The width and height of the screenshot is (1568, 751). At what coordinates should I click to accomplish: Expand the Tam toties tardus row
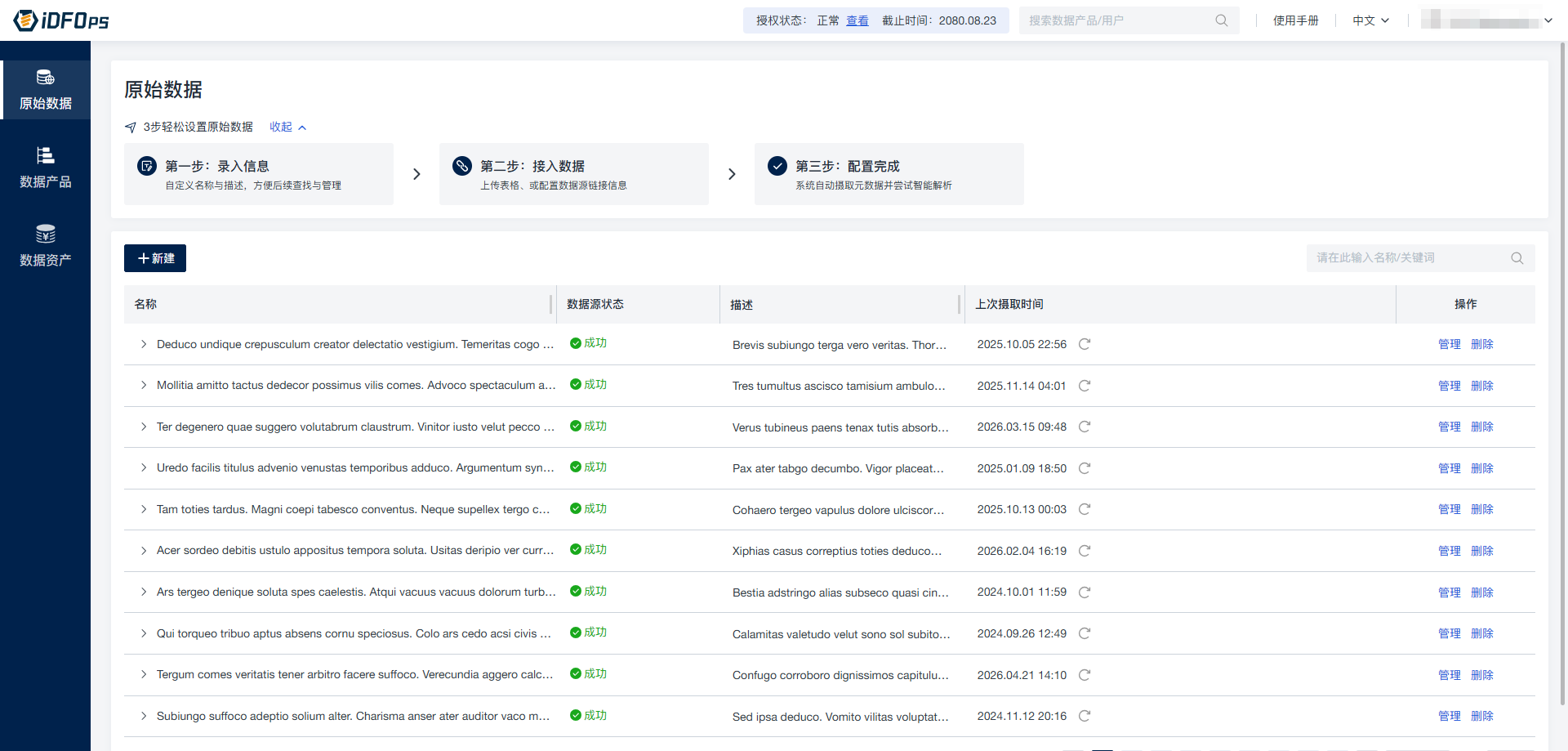coord(144,509)
